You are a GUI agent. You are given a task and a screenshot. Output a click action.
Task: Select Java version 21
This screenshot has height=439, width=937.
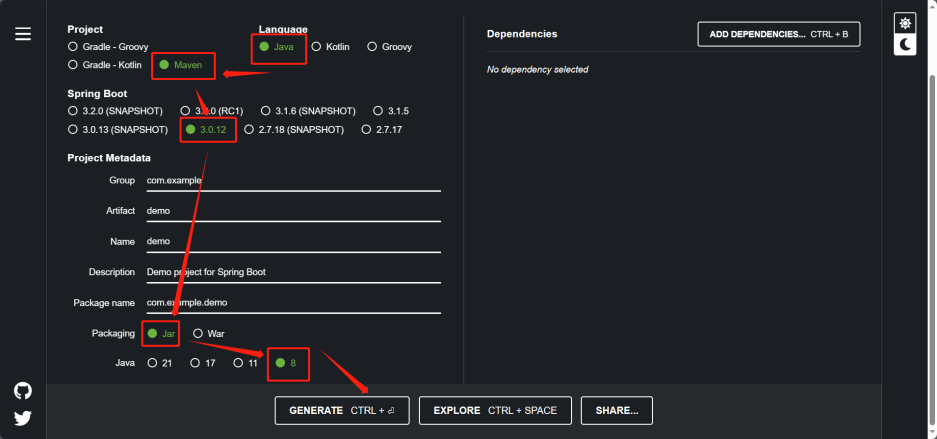coord(160,363)
